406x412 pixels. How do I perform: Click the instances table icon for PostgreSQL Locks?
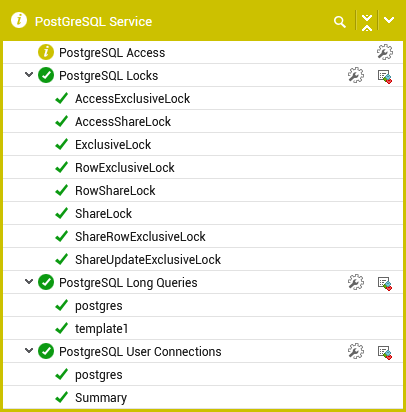click(385, 76)
